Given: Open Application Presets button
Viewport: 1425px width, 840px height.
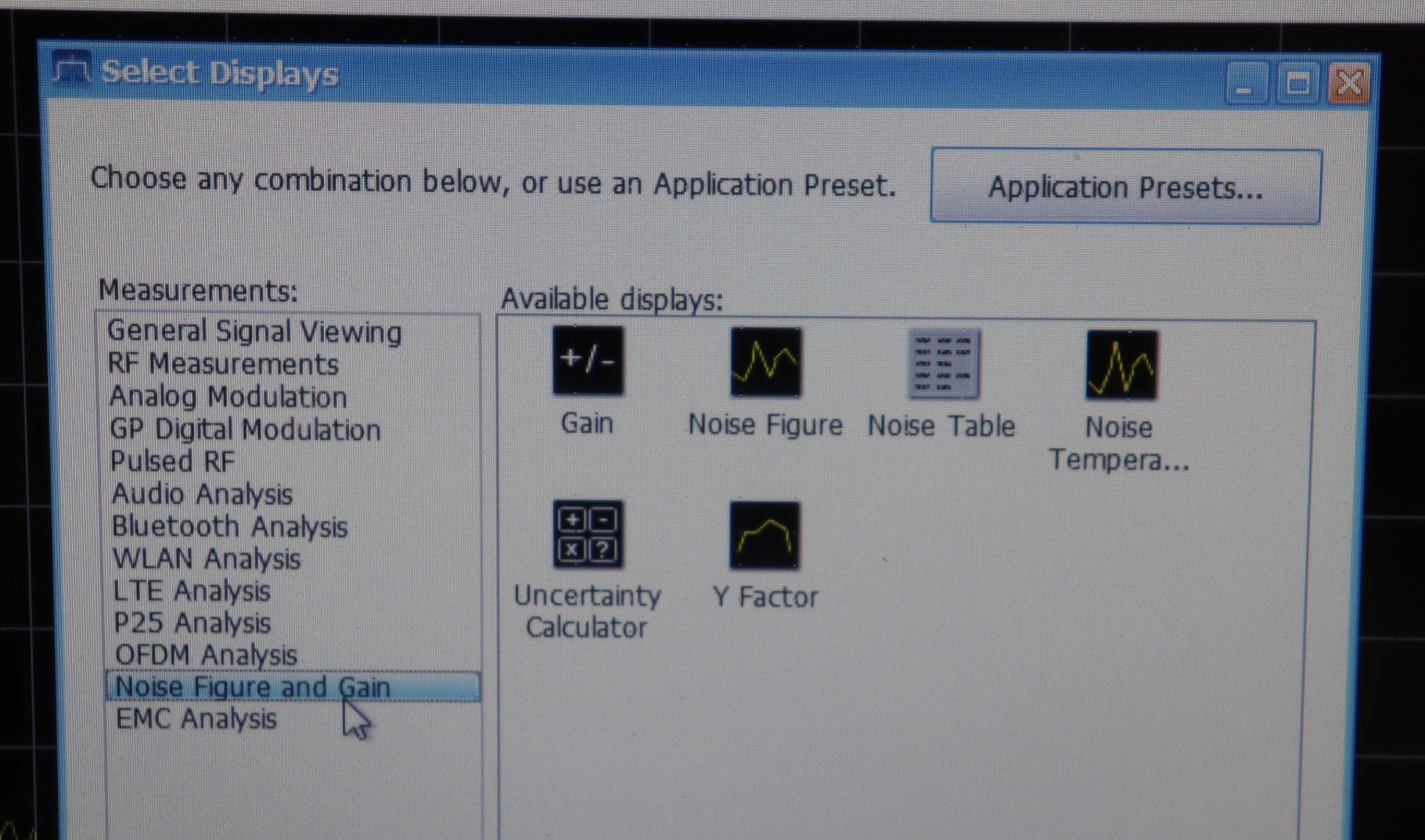Looking at the screenshot, I should click(1126, 186).
